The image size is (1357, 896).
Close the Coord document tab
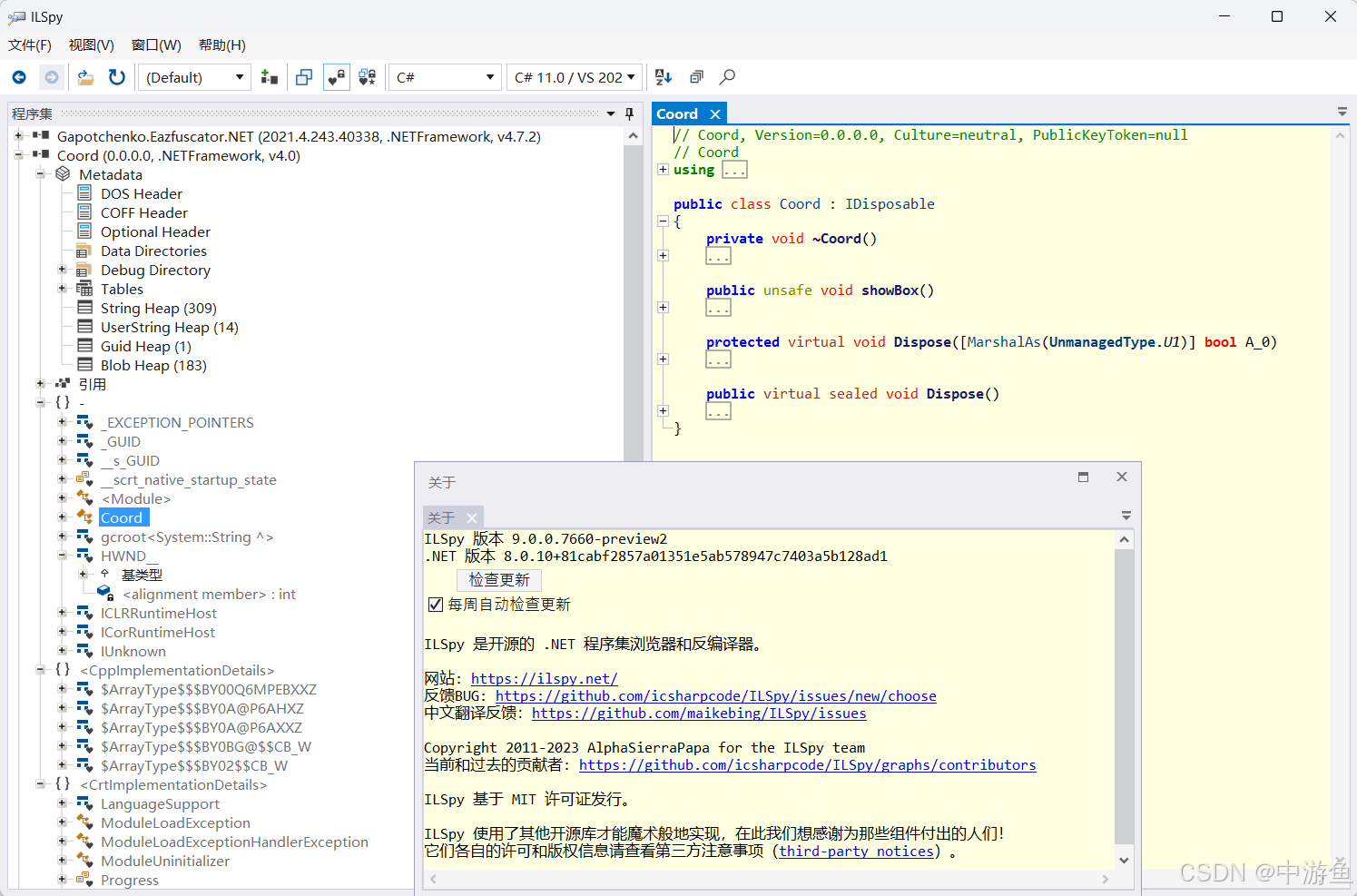coord(715,114)
